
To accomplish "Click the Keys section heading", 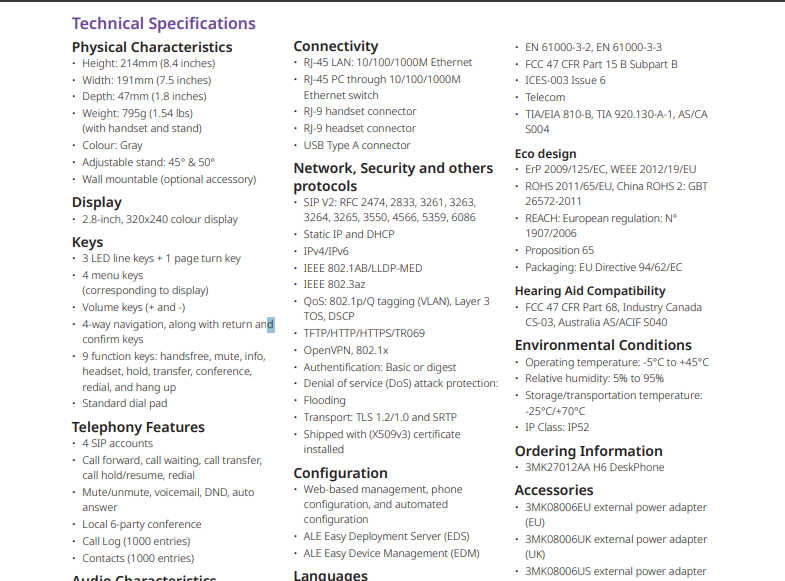I will (x=88, y=242).
